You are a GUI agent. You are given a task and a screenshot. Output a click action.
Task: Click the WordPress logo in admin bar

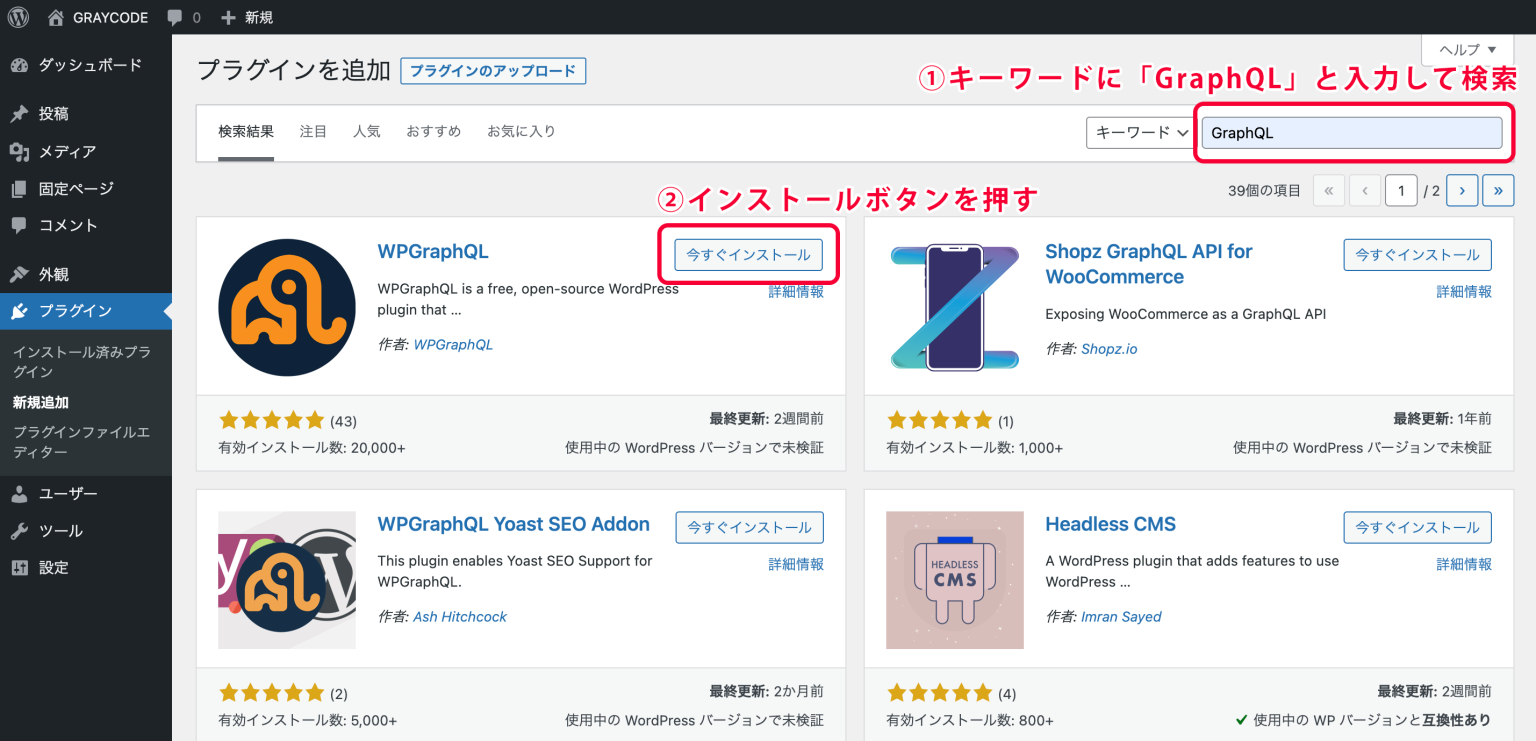(19, 17)
